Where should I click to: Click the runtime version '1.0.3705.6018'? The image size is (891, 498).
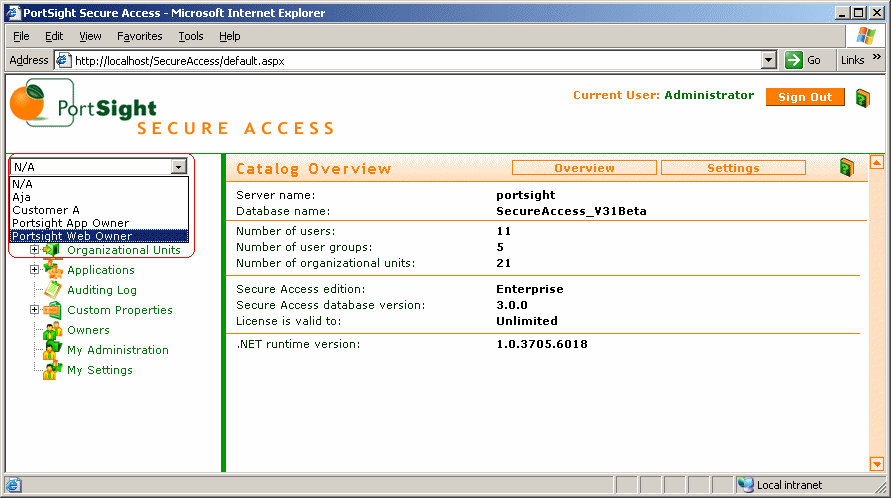pos(542,344)
